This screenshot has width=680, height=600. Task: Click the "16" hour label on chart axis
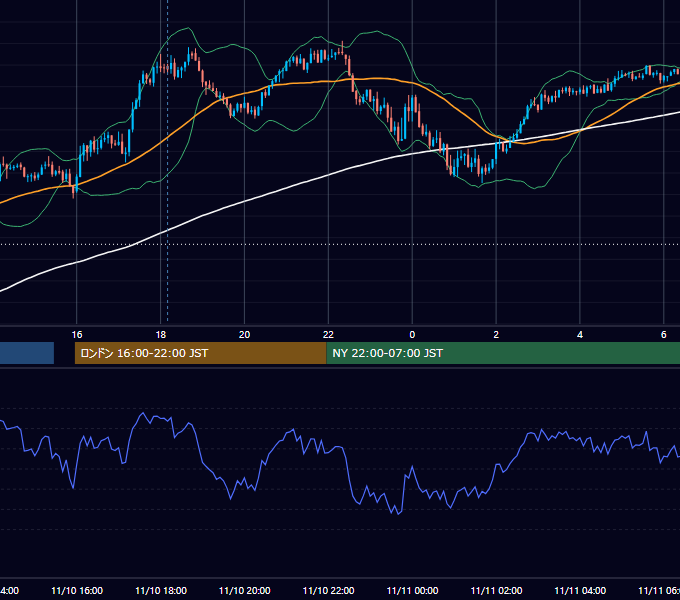(77, 334)
